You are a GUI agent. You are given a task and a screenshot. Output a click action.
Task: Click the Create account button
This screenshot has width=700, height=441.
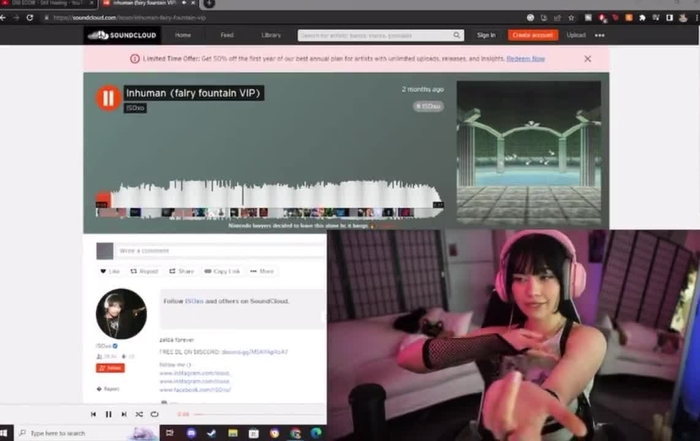click(x=533, y=35)
